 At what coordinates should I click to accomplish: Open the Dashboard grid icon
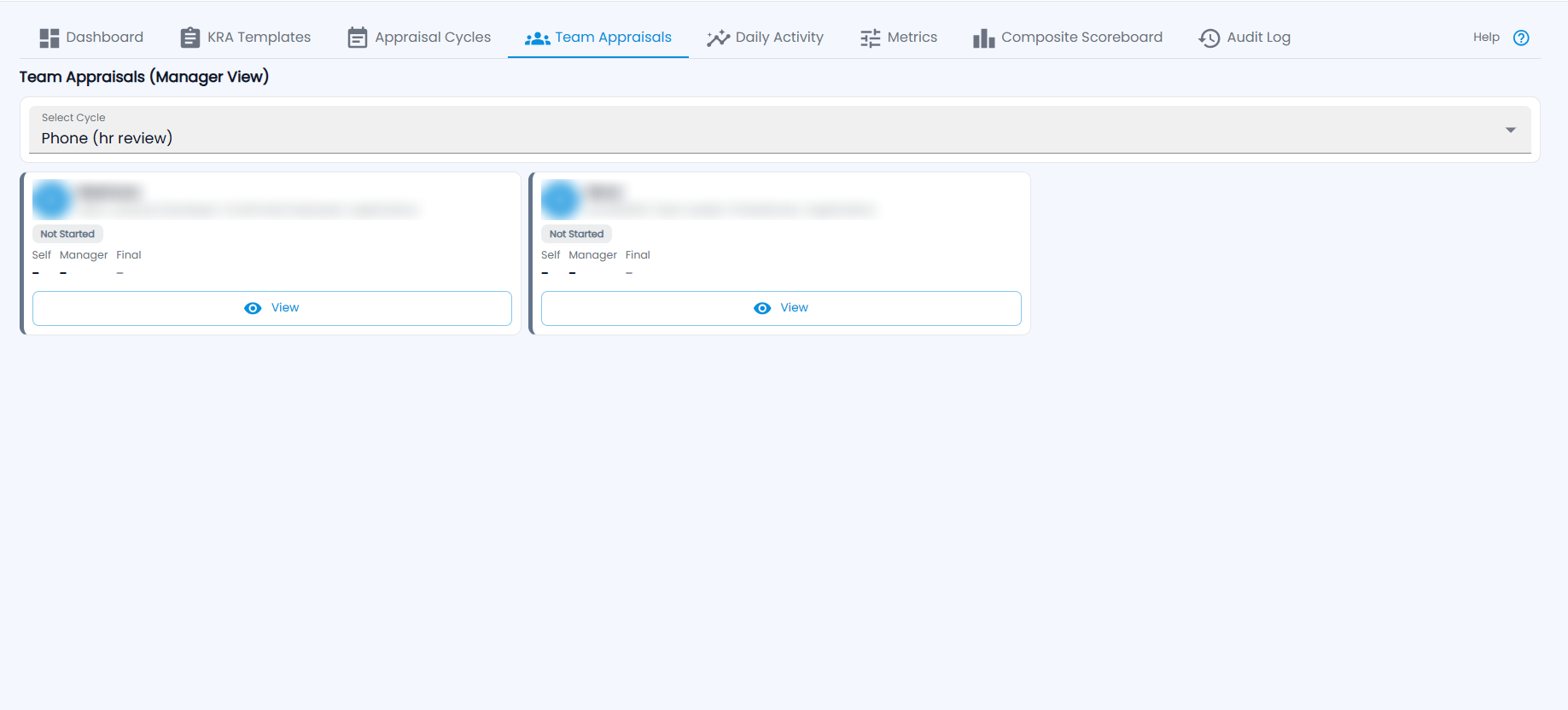(x=50, y=38)
